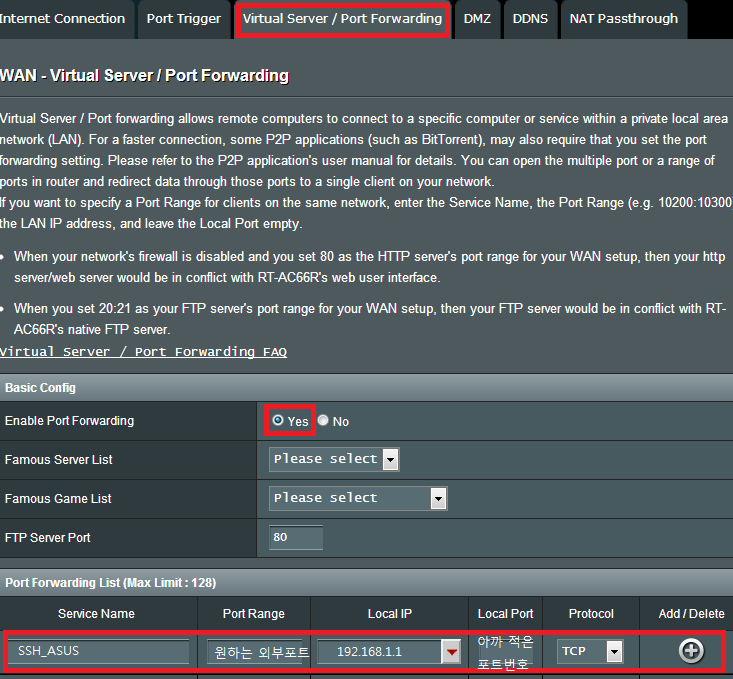Screen dimensions: 733x679
Task: Click the Local IP 192.168.1.1 field
Action: (x=379, y=652)
